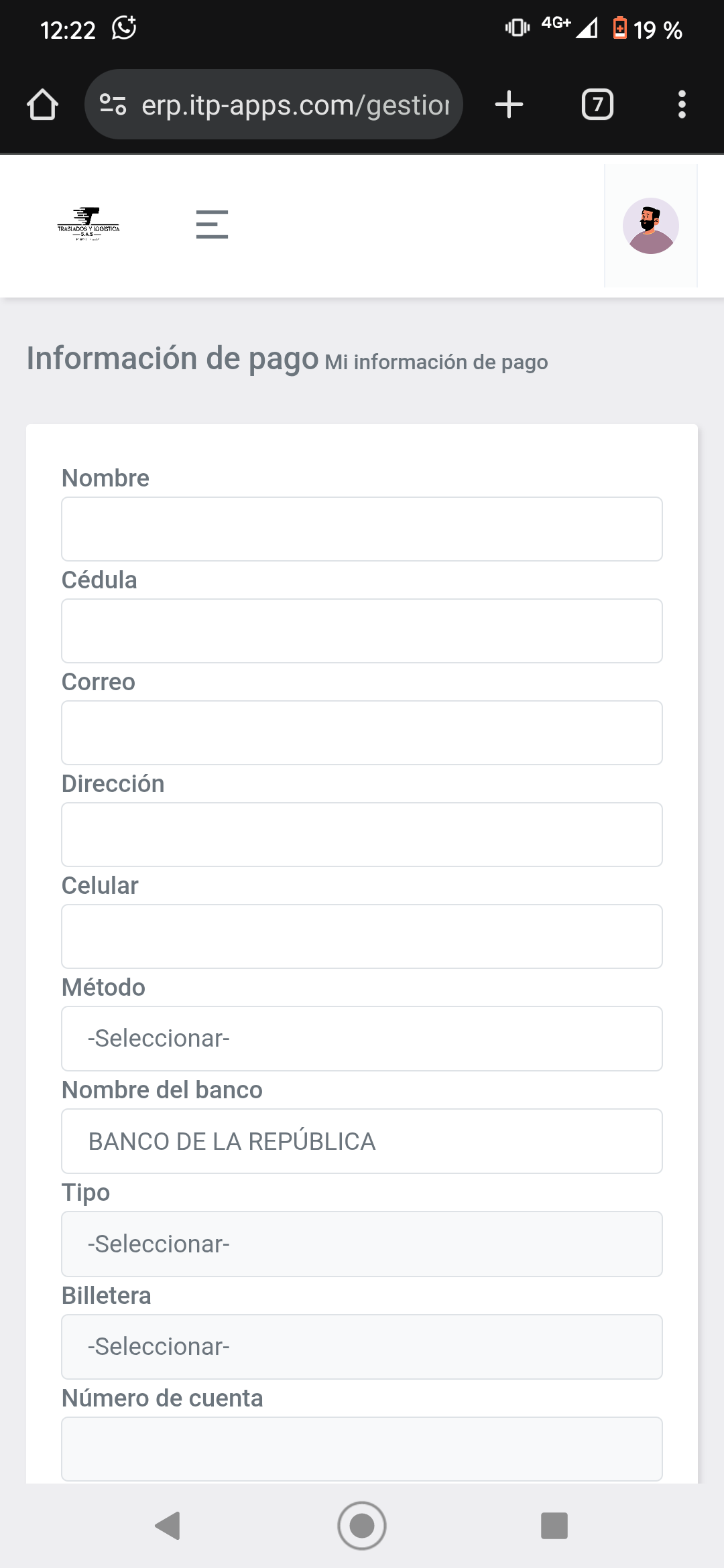Select the Correo text box
Screen dimensions: 724x1568
[x=362, y=733]
